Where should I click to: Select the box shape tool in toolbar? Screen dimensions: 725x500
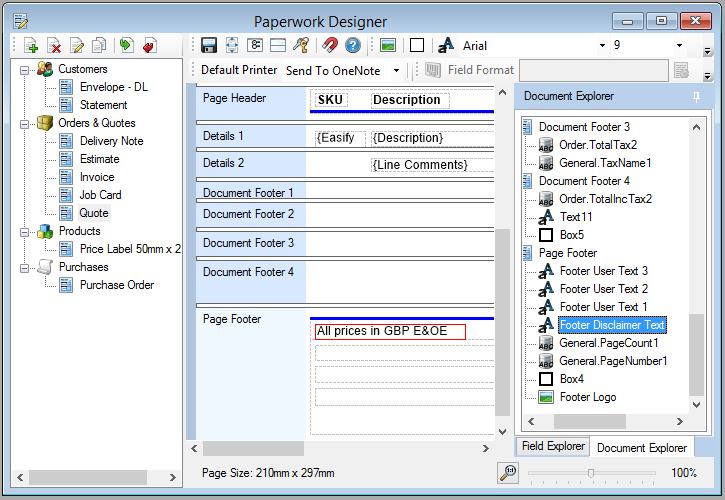[417, 45]
